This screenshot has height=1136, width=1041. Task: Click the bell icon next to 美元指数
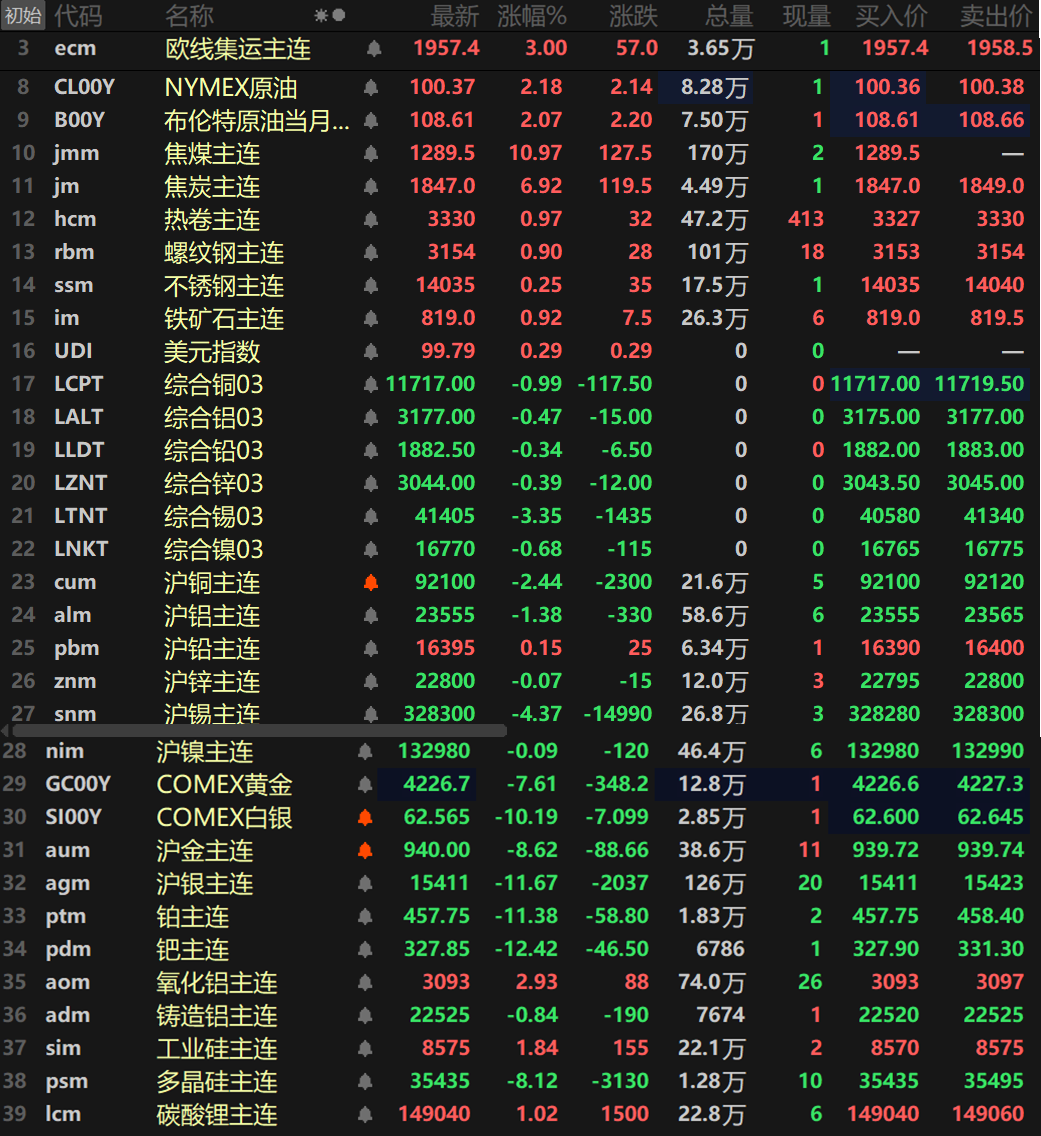point(371,352)
